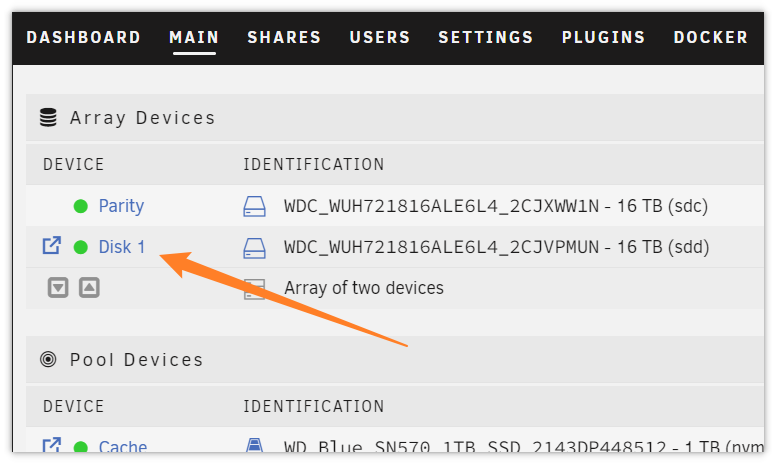Viewport: 776px width, 464px height.
Task: Click the Disk 1 drive identification icon
Action: point(254,247)
